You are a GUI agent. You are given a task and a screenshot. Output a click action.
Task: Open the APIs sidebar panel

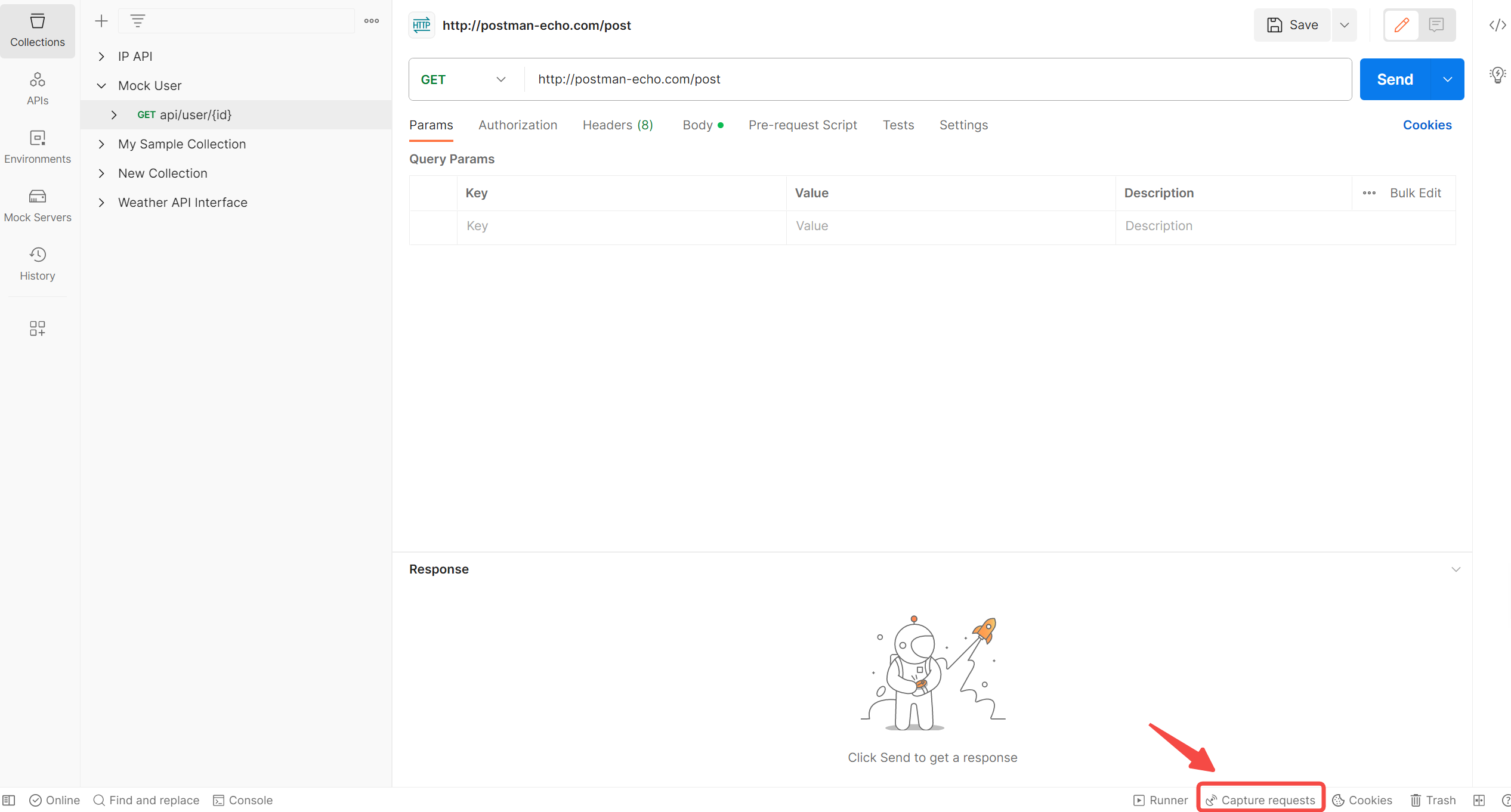tap(38, 89)
